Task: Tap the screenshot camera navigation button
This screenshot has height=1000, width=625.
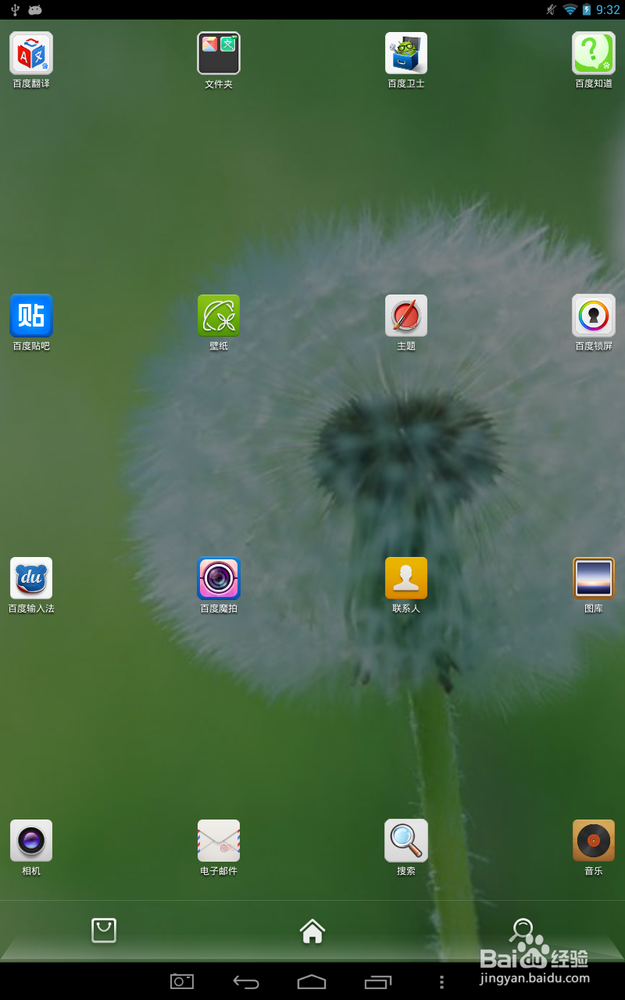Action: tap(182, 982)
